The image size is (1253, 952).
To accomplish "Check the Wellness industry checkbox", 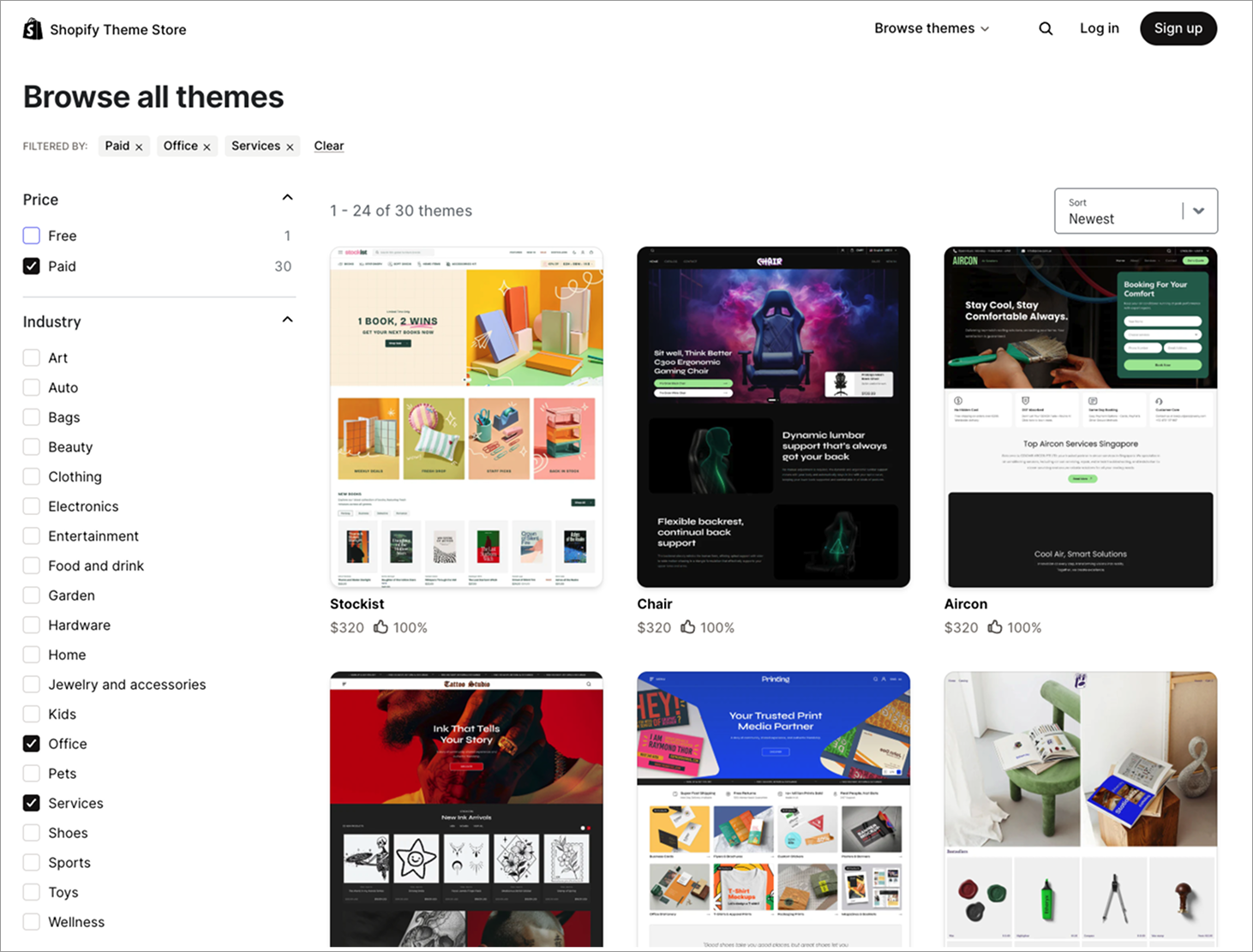I will point(31,921).
